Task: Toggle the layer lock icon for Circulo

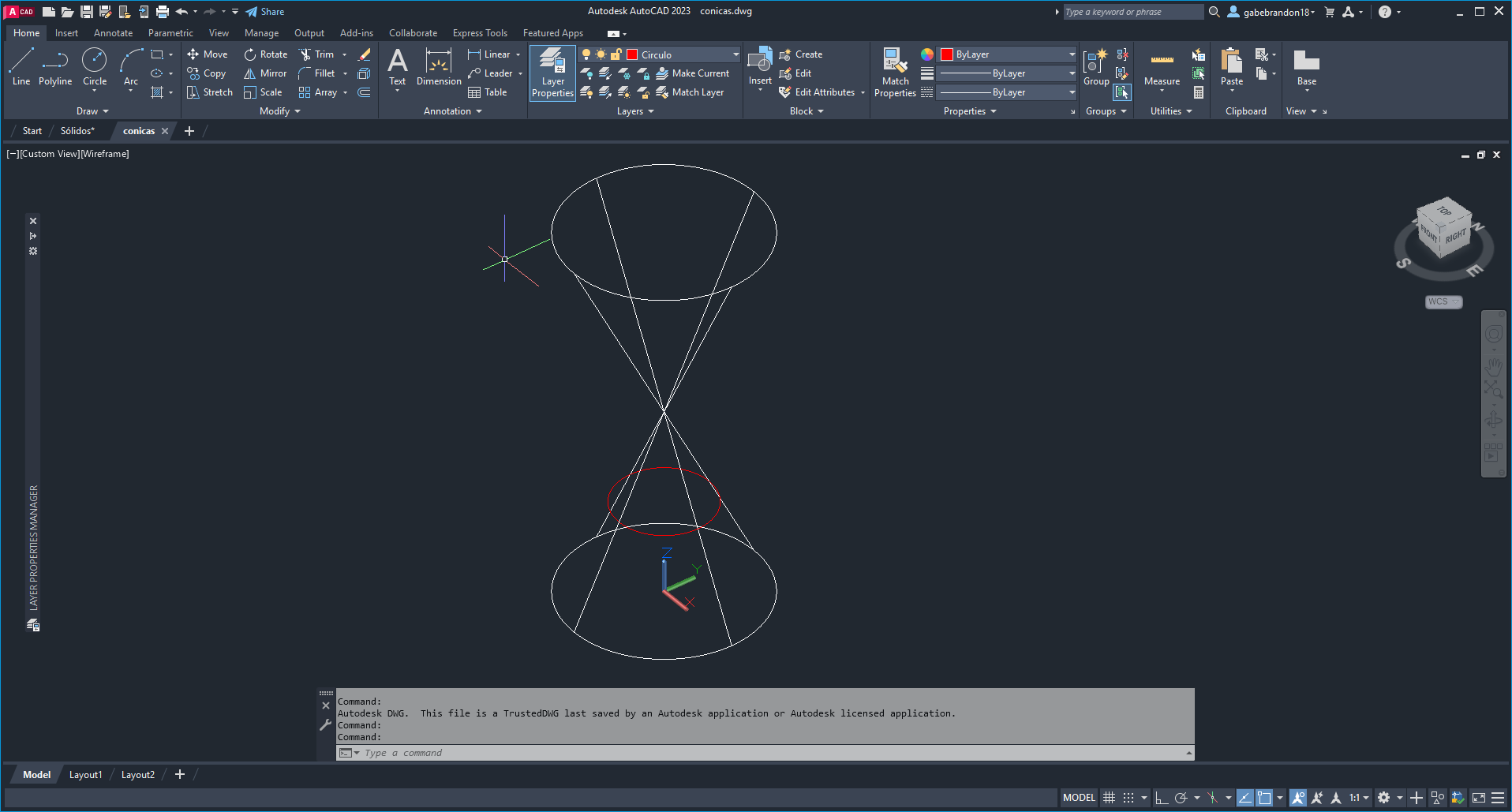Action: pyautogui.click(x=616, y=54)
